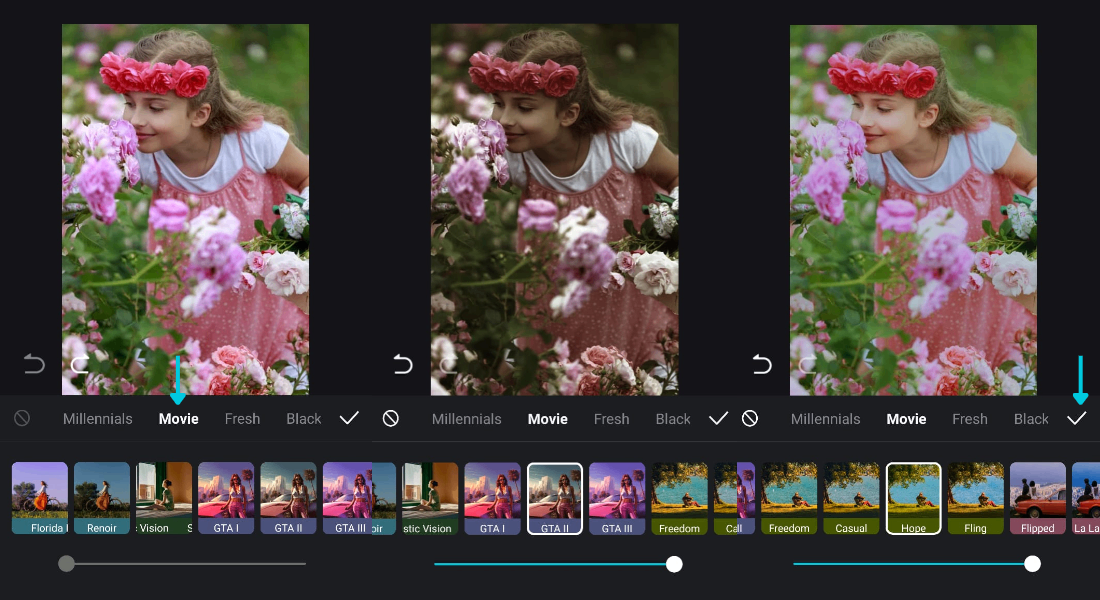Open Millennials category on the middle screen
1100x600 pixels.
(x=467, y=419)
